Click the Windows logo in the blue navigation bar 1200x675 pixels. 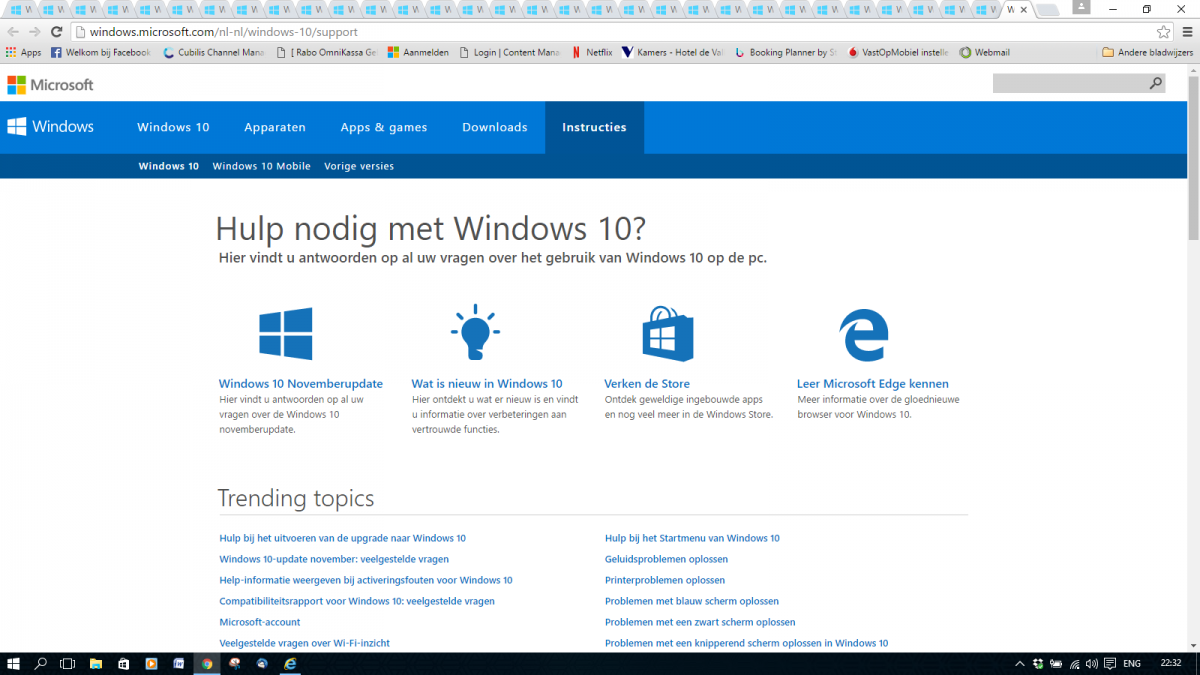click(x=50, y=127)
